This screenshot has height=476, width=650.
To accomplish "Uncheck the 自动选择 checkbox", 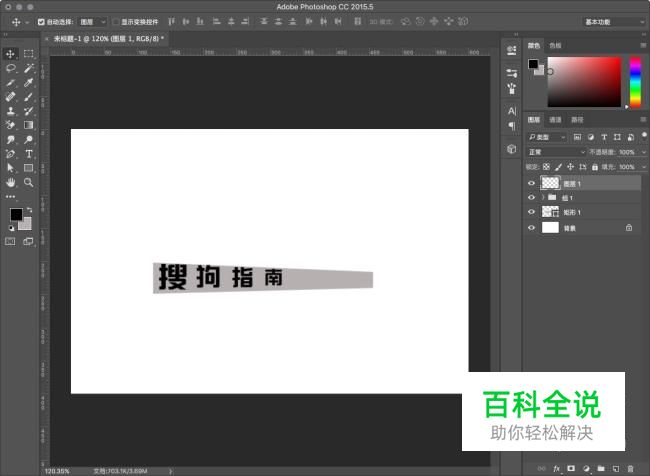I will tap(41, 22).
